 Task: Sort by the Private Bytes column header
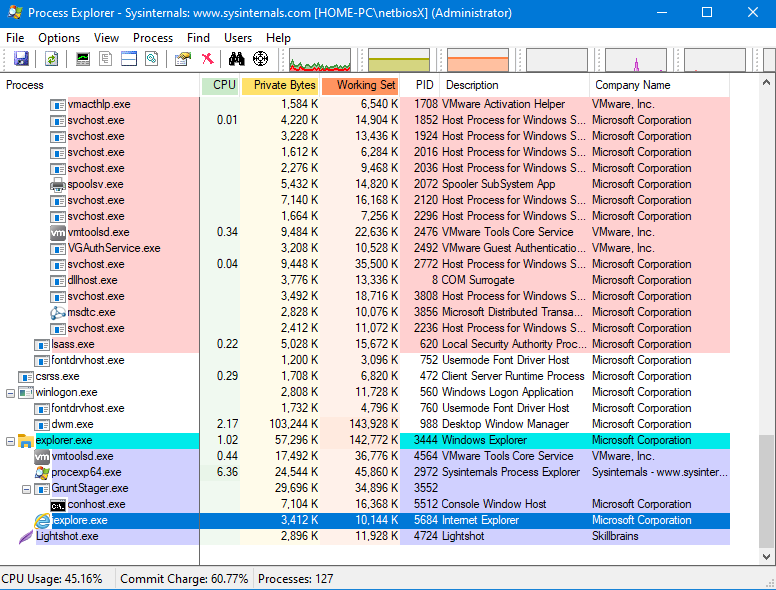(284, 86)
